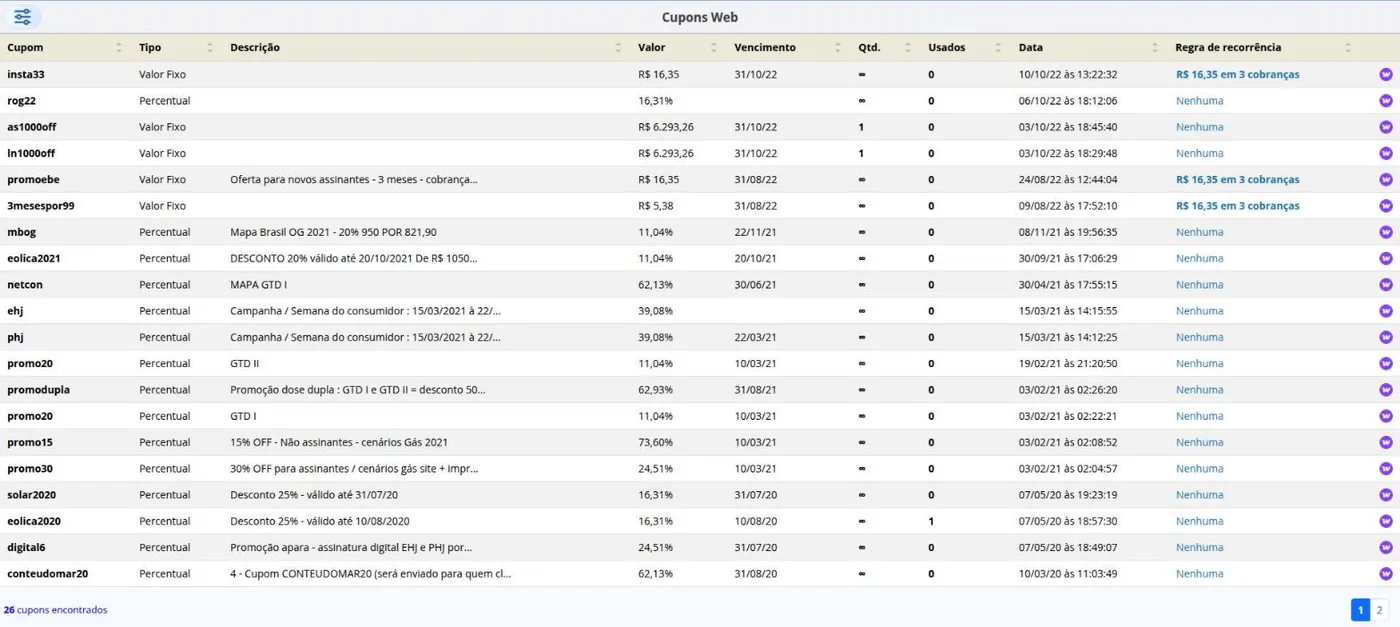
Task: Open the purple action icon for eolica2021
Action: [1386, 258]
